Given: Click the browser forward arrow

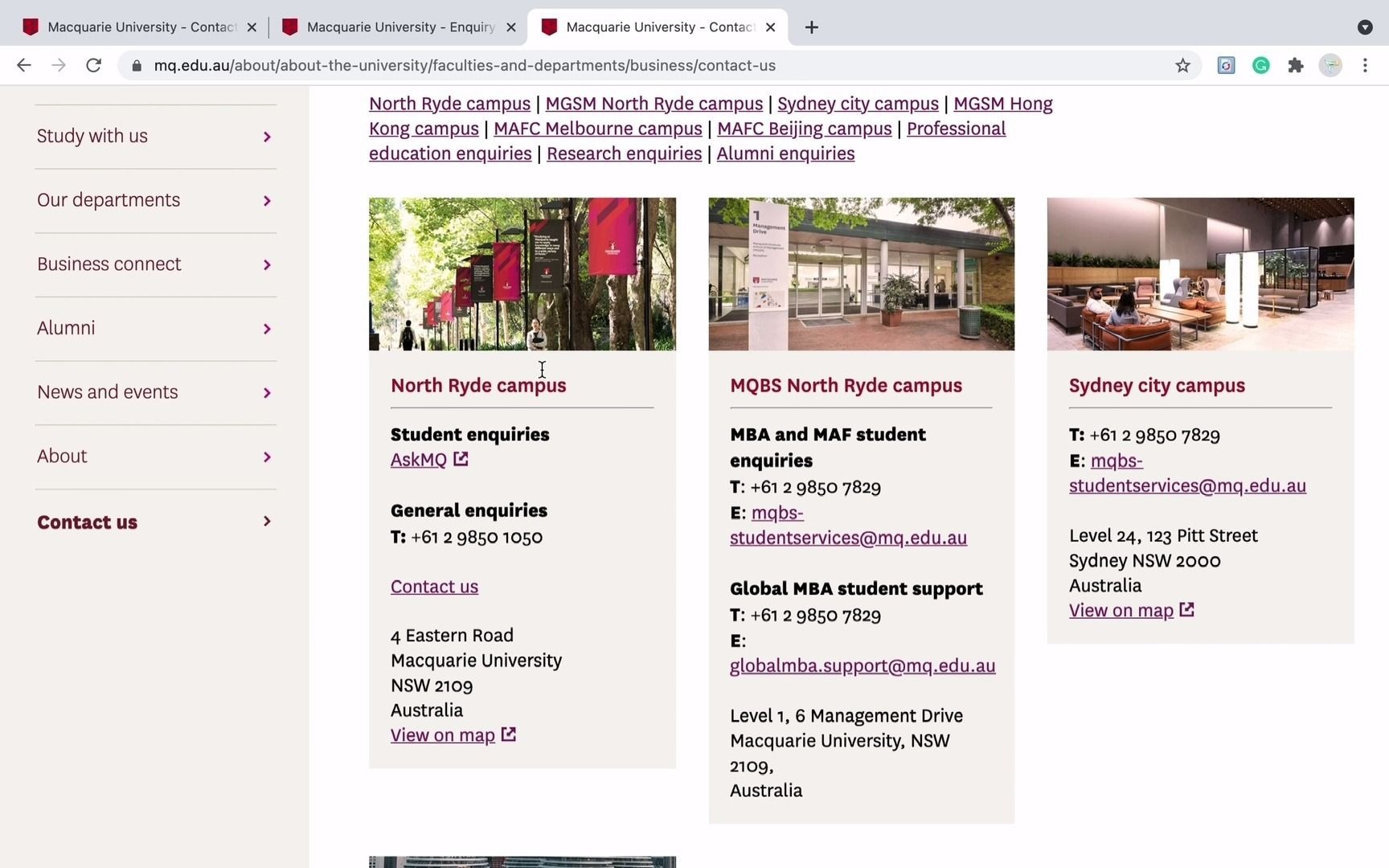Looking at the screenshot, I should pyautogui.click(x=59, y=65).
